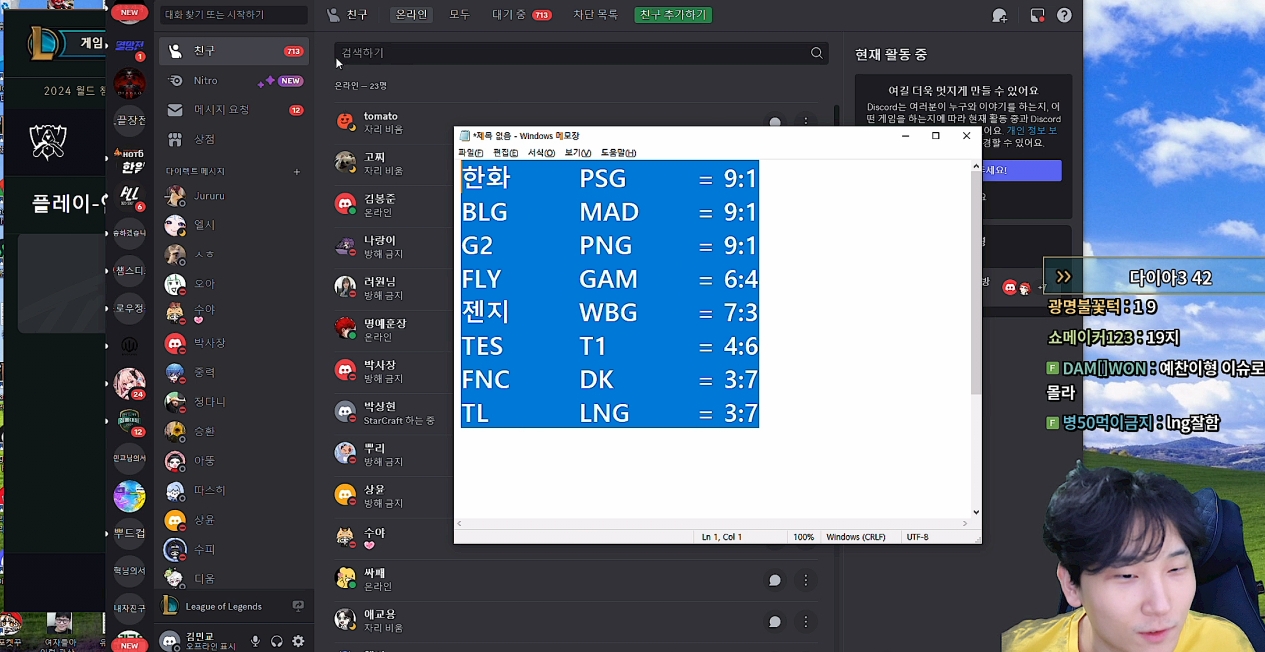Click the green 친구 추가하기 button
Viewport: 1265px width, 652px height.
673,15
